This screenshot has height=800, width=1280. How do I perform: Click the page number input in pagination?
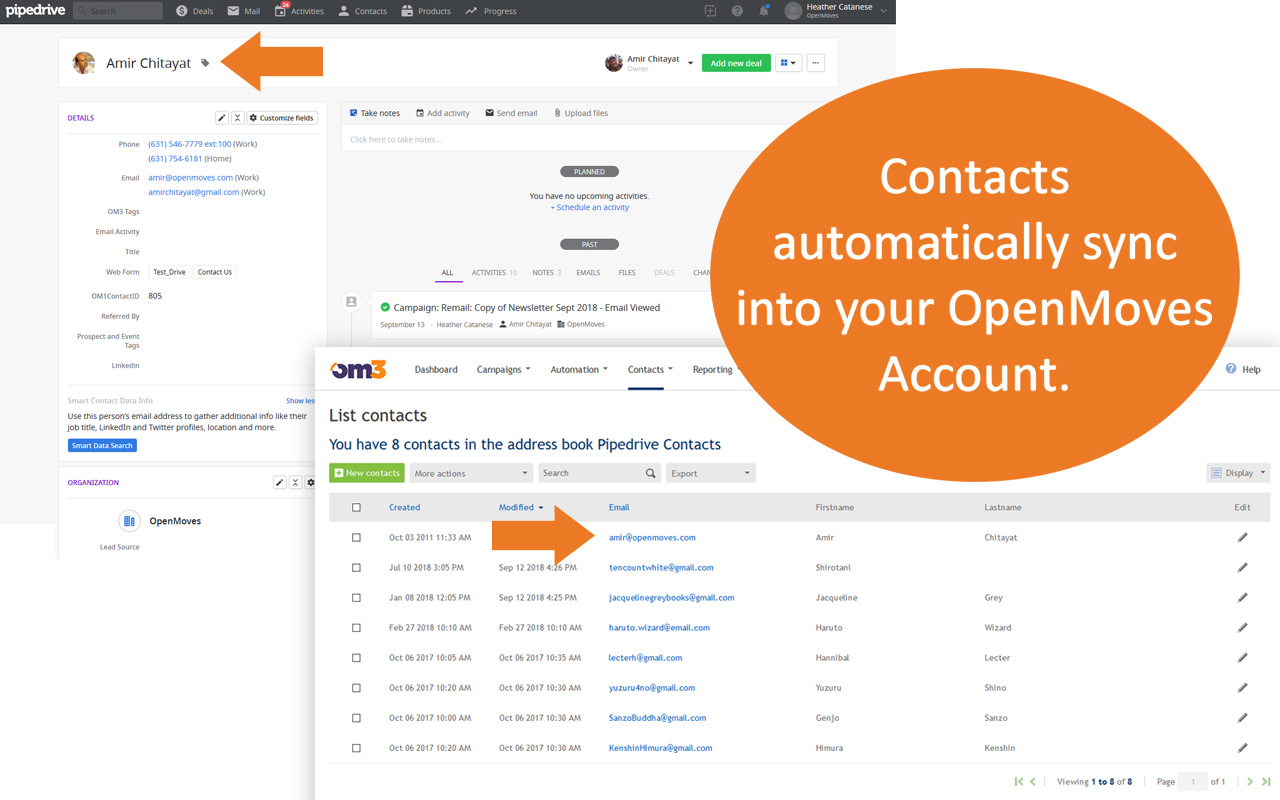click(1192, 781)
